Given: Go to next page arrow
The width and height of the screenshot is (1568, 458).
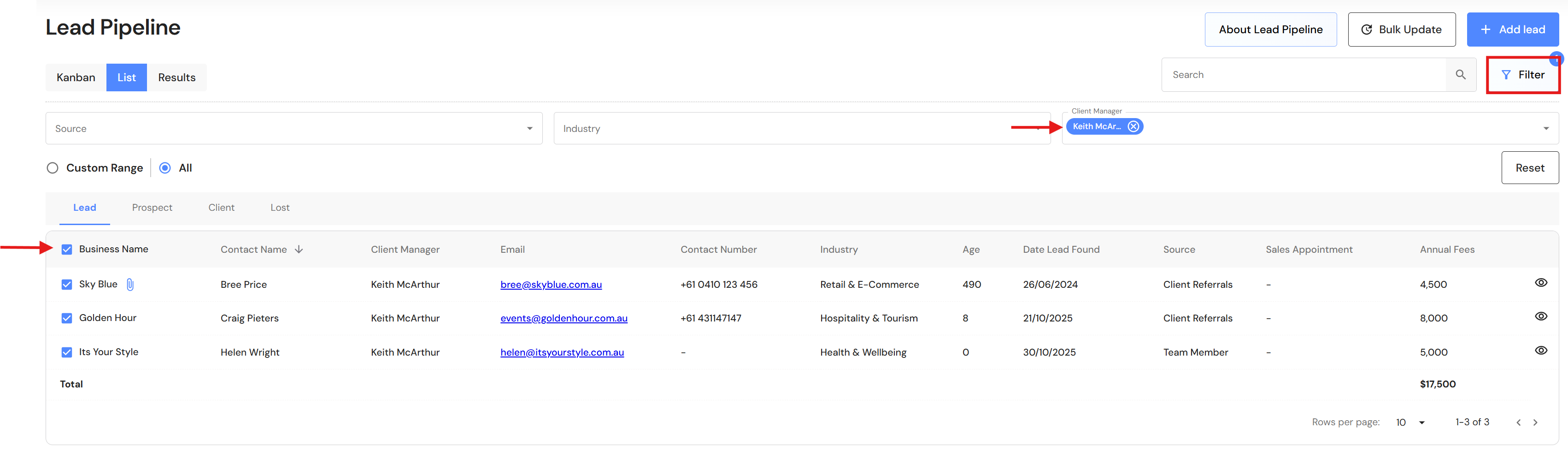Looking at the screenshot, I should tap(1535, 422).
